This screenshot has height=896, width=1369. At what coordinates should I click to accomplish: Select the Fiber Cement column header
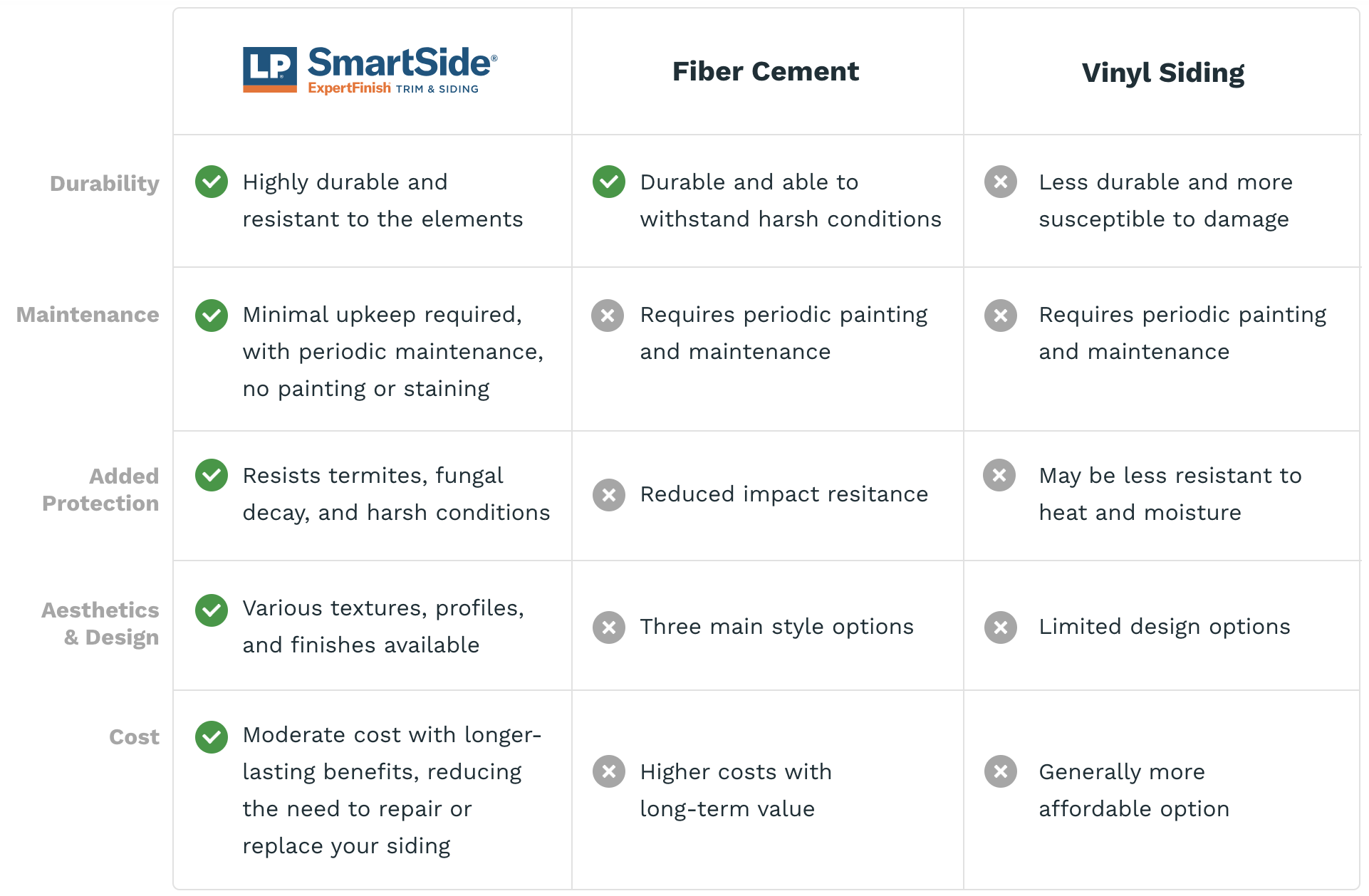pyautogui.click(x=766, y=71)
